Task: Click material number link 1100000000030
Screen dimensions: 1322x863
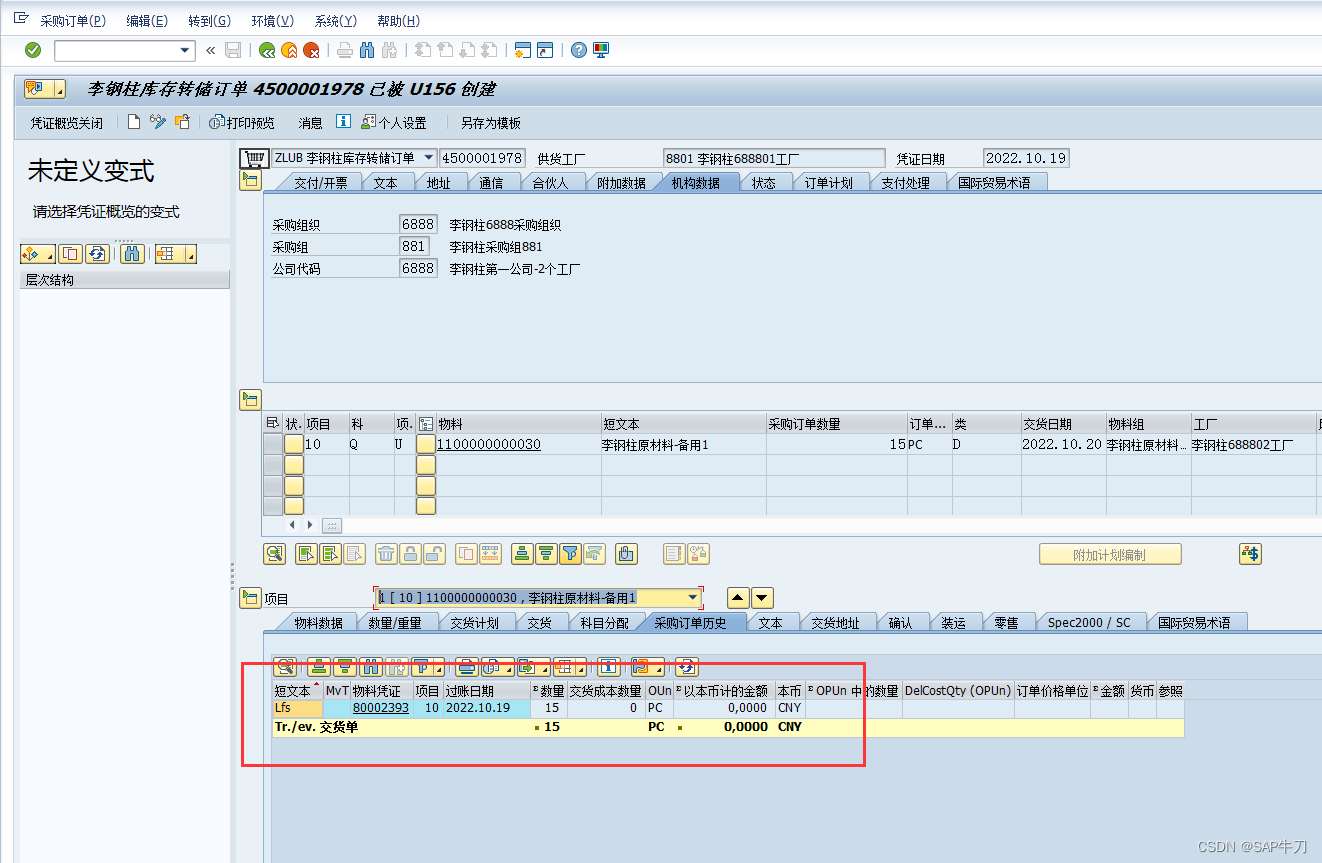Action: [489, 444]
